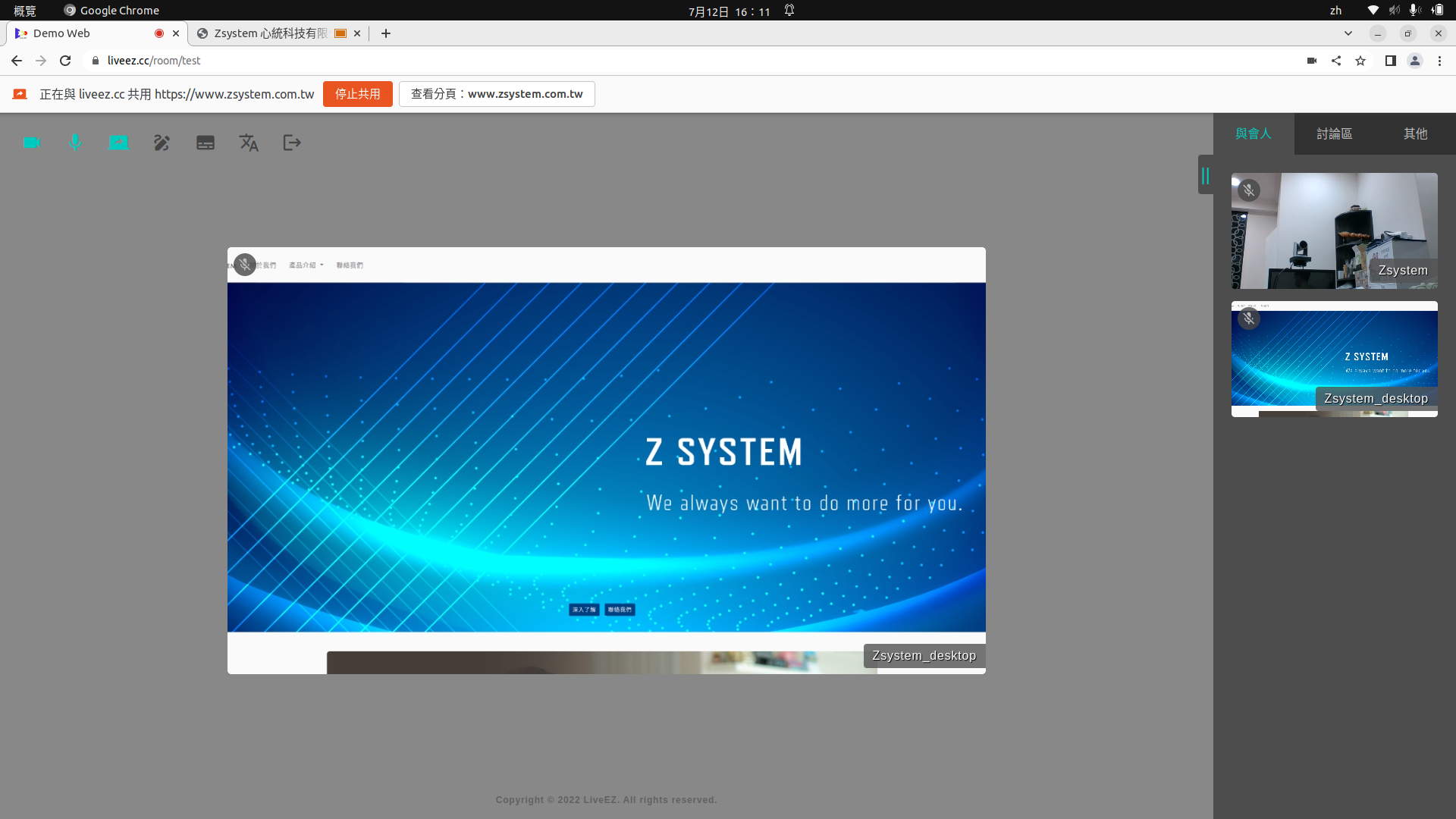The width and height of the screenshot is (1456, 819).
Task: Switch to the 討論區 tab
Action: tap(1335, 133)
